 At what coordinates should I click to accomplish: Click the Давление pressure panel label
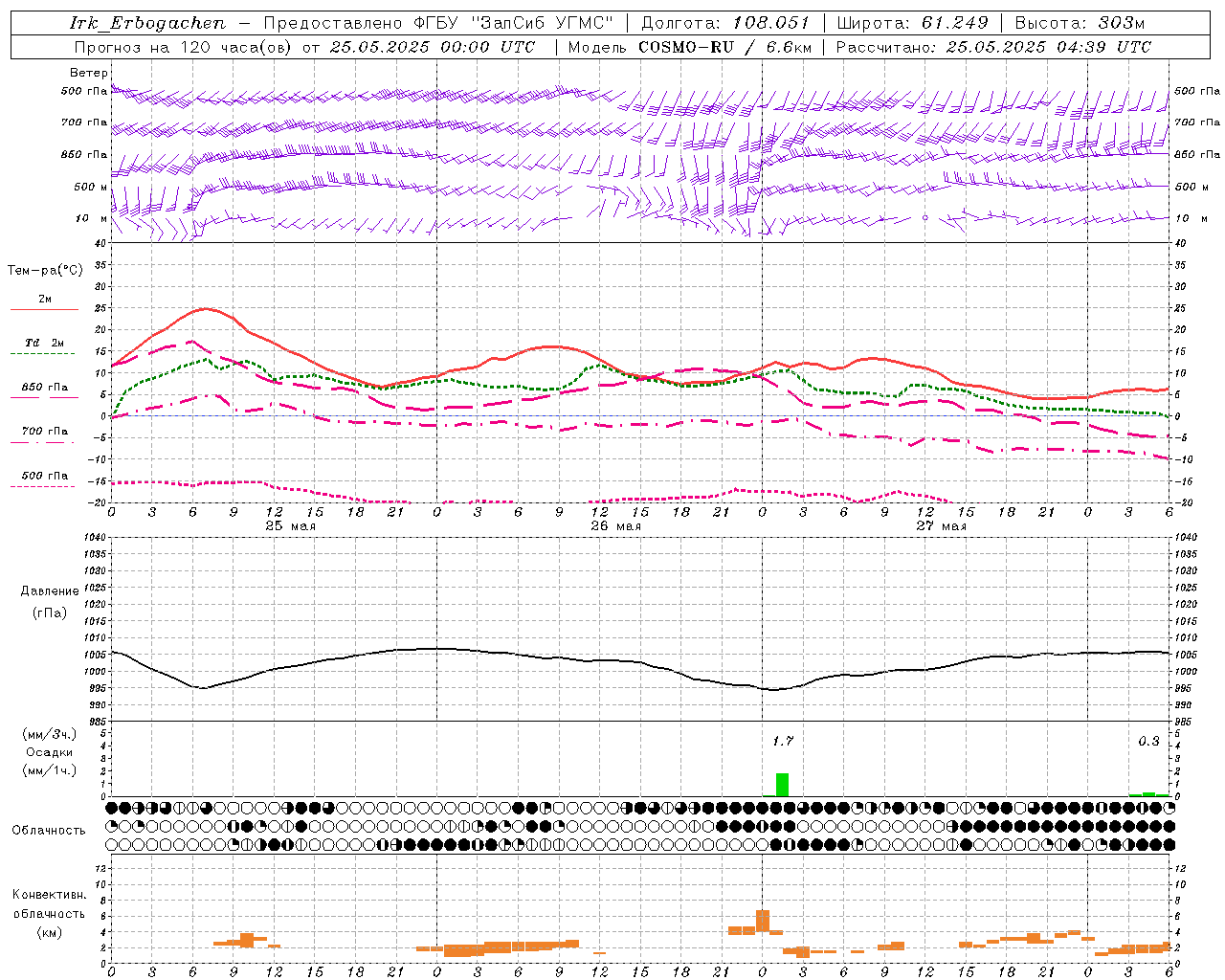pos(50,591)
